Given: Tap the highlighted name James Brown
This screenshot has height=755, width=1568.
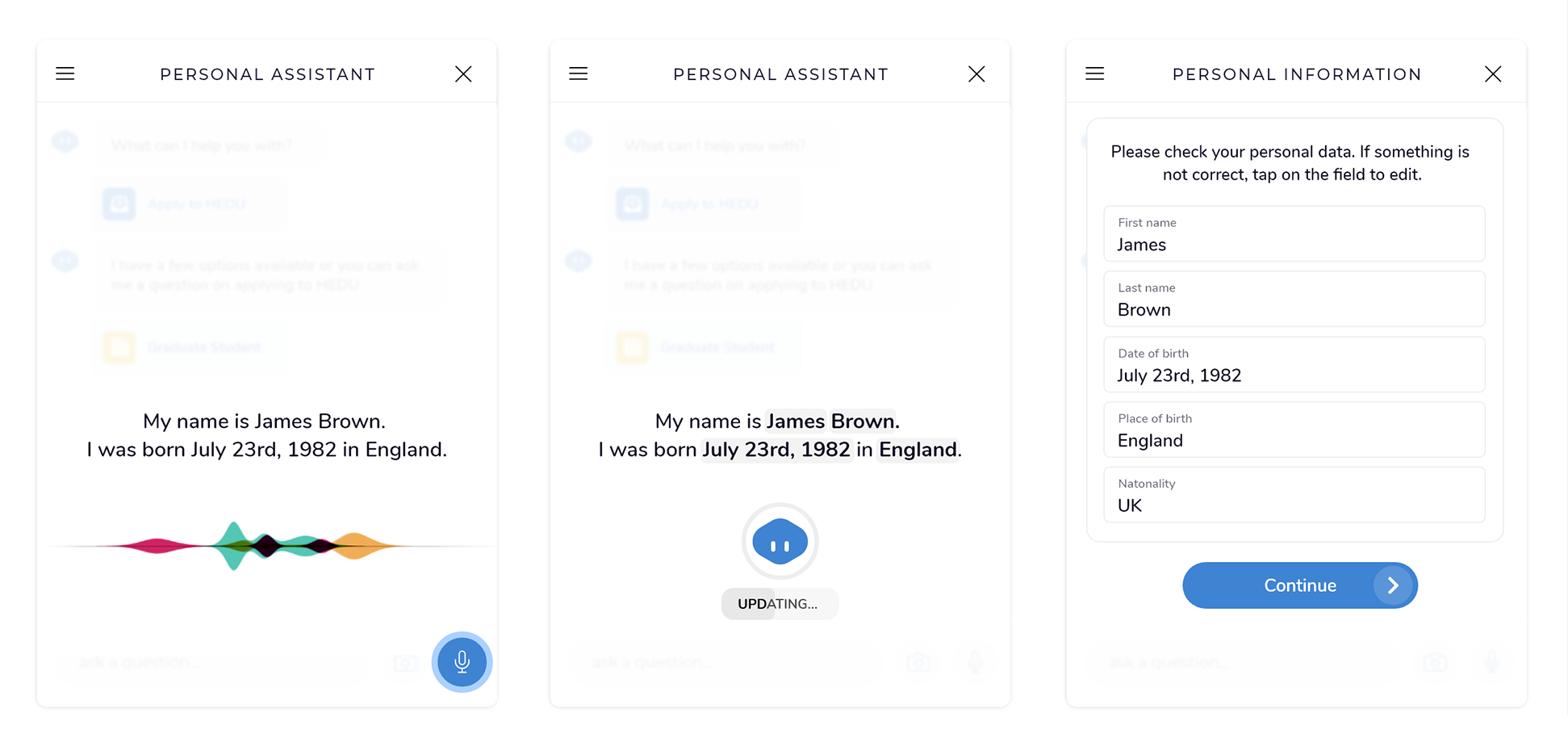Looking at the screenshot, I should coord(830,421).
